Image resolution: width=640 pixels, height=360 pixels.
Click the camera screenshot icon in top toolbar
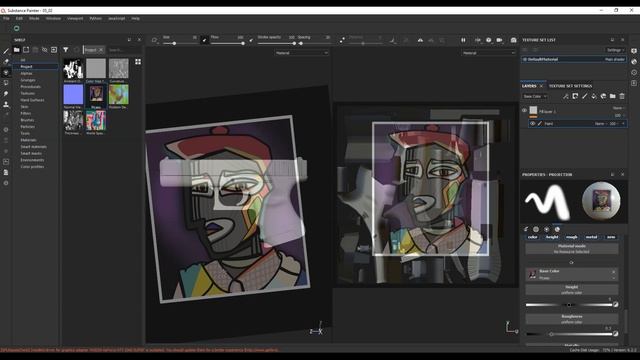pyautogui.click(x=513, y=40)
